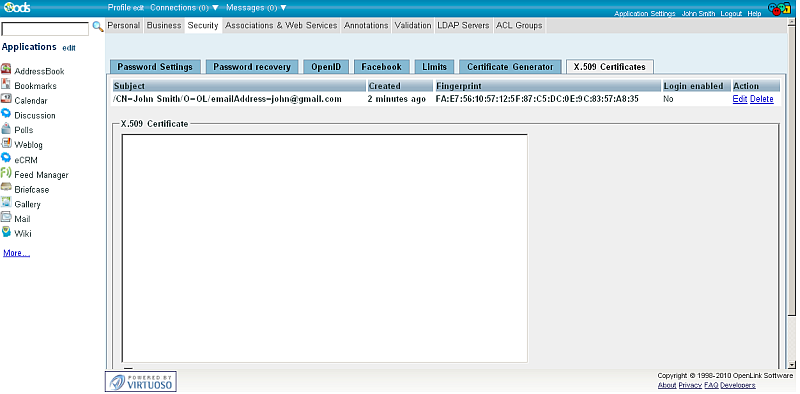Open the AddressBook application icon

point(6,69)
